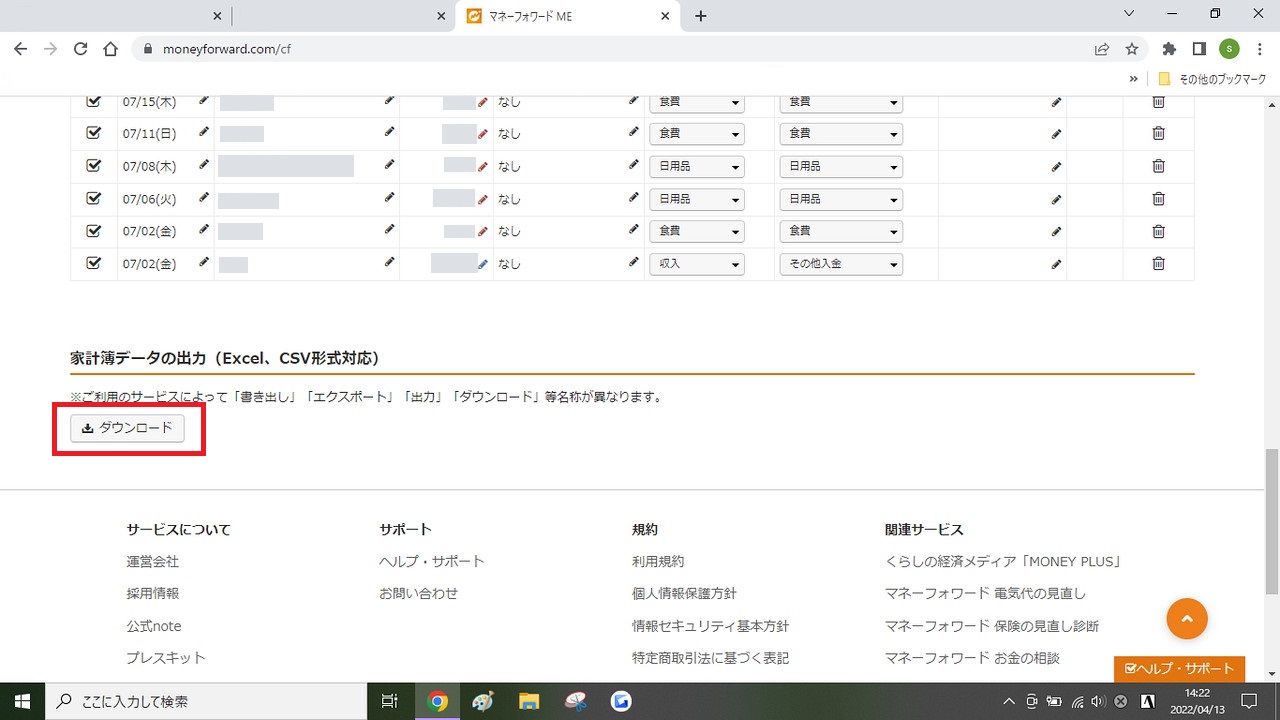The height and width of the screenshot is (720, 1280).
Task: Open Chrome three-dot menu
Action: 1259,48
